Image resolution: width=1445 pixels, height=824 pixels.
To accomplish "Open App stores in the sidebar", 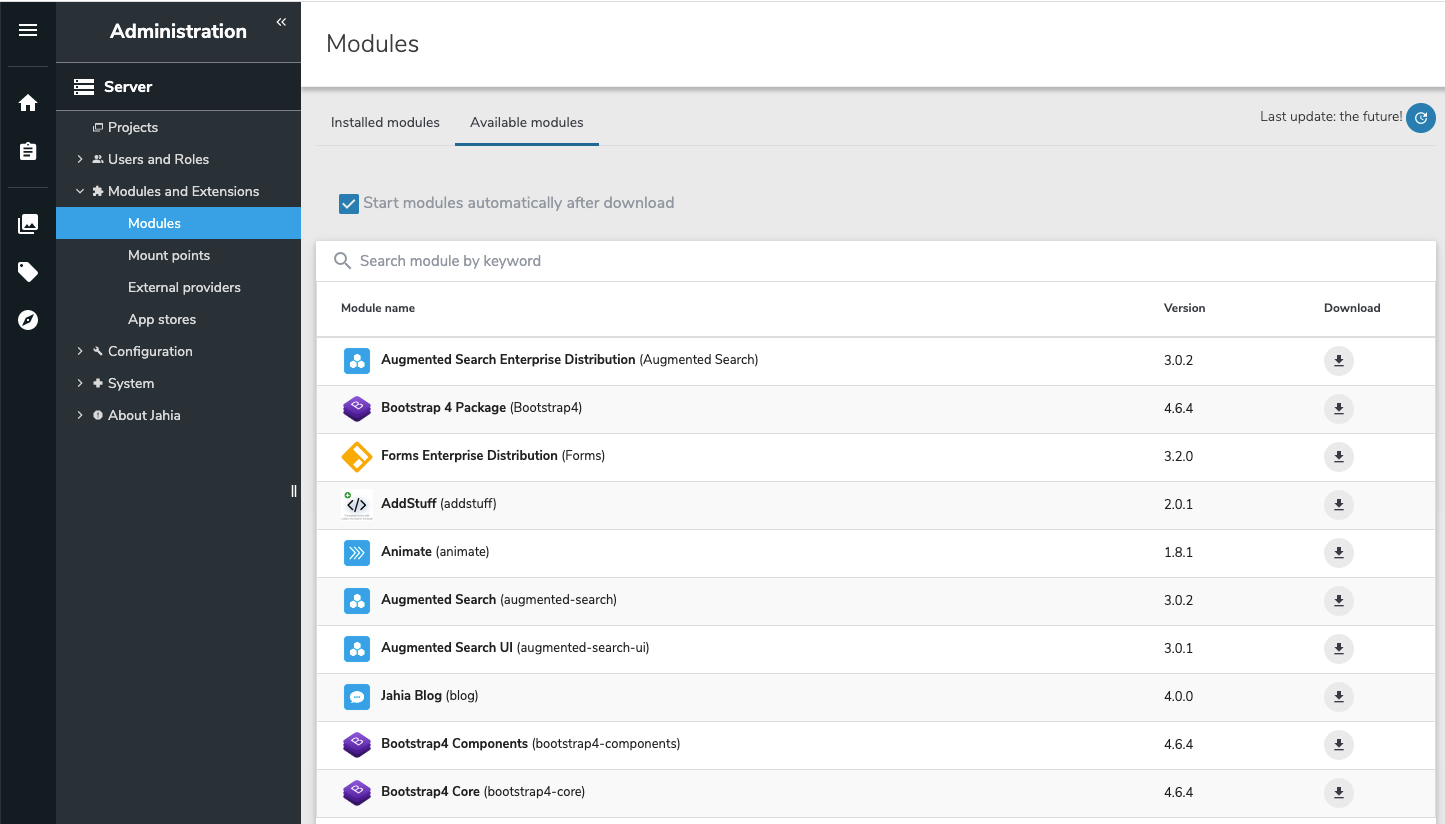I will 162,319.
